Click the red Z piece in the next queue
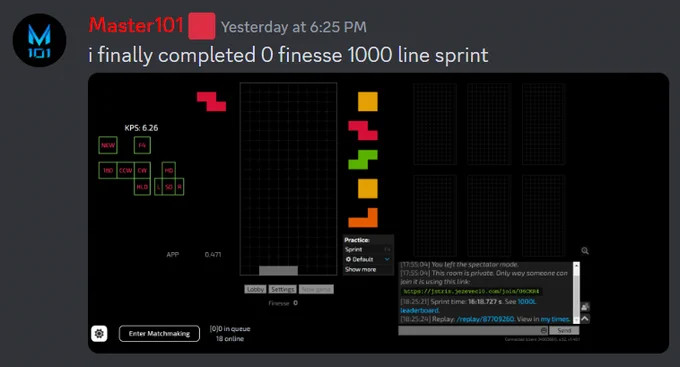680x367 pixels. pyautogui.click(x=363, y=131)
